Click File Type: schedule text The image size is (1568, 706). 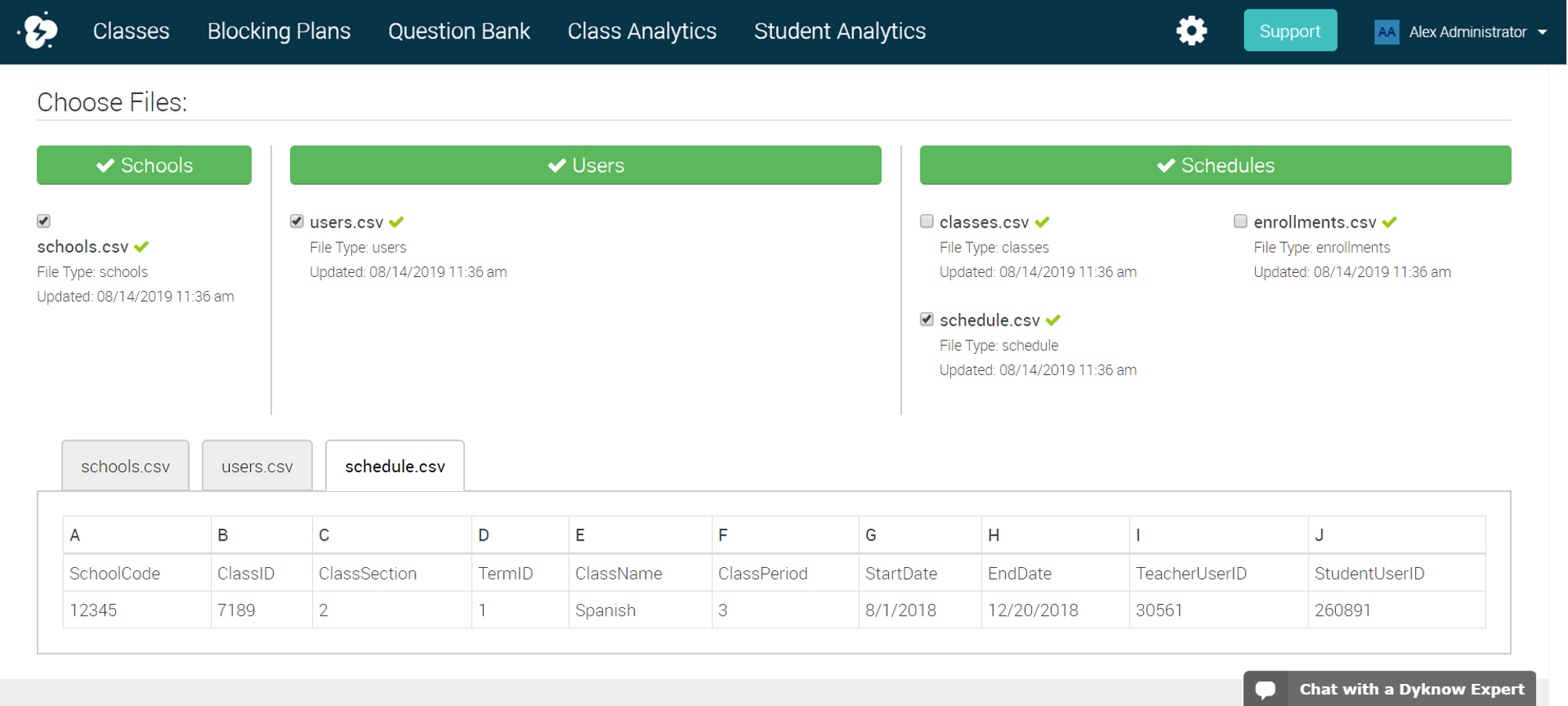pos(999,345)
